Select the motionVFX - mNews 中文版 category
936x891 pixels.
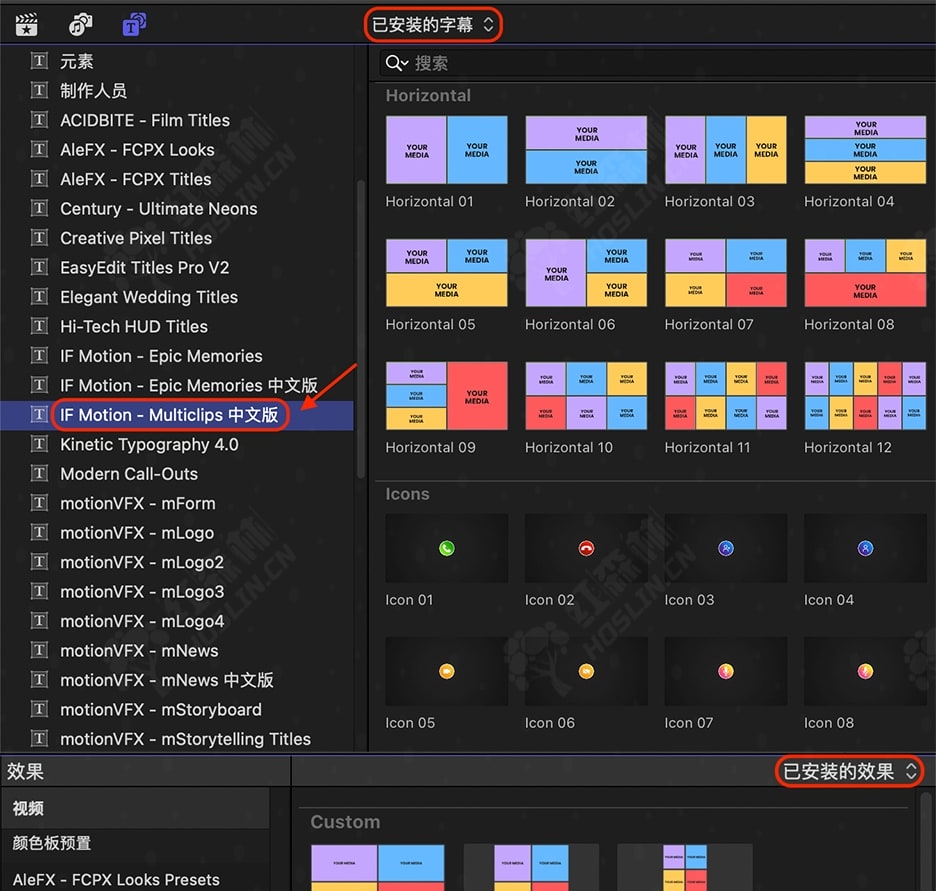[166, 680]
